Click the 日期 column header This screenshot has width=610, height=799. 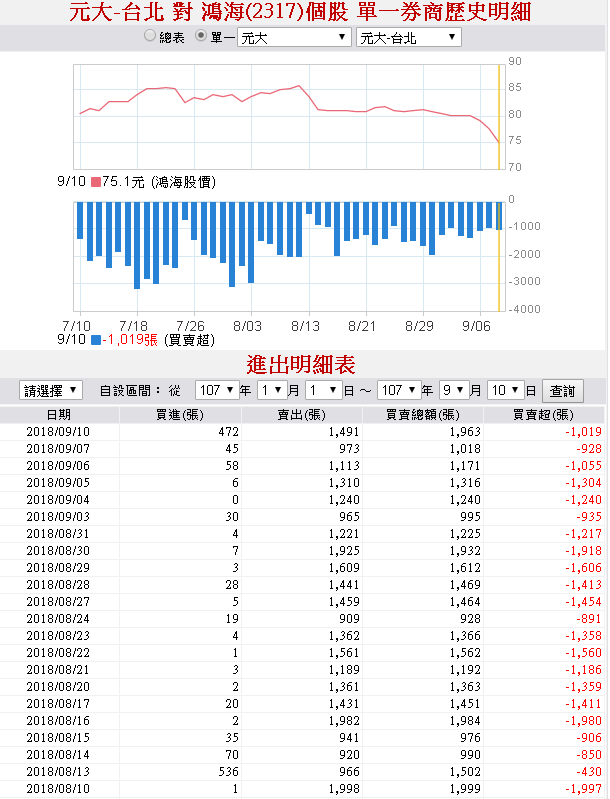pos(59,415)
